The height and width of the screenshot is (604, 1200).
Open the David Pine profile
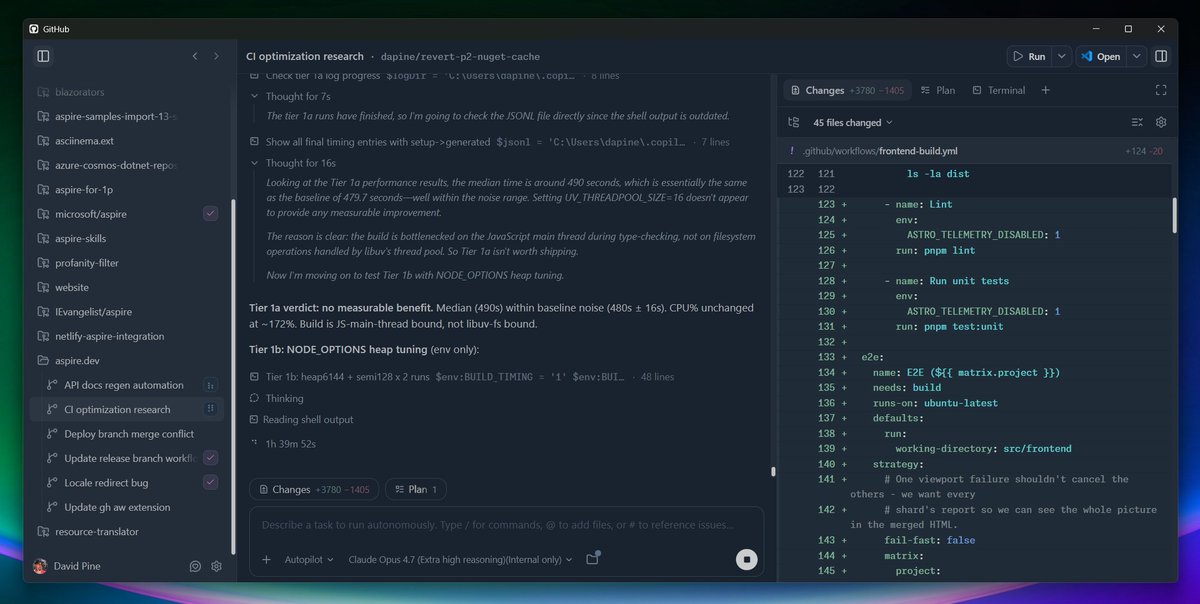[x=67, y=566]
